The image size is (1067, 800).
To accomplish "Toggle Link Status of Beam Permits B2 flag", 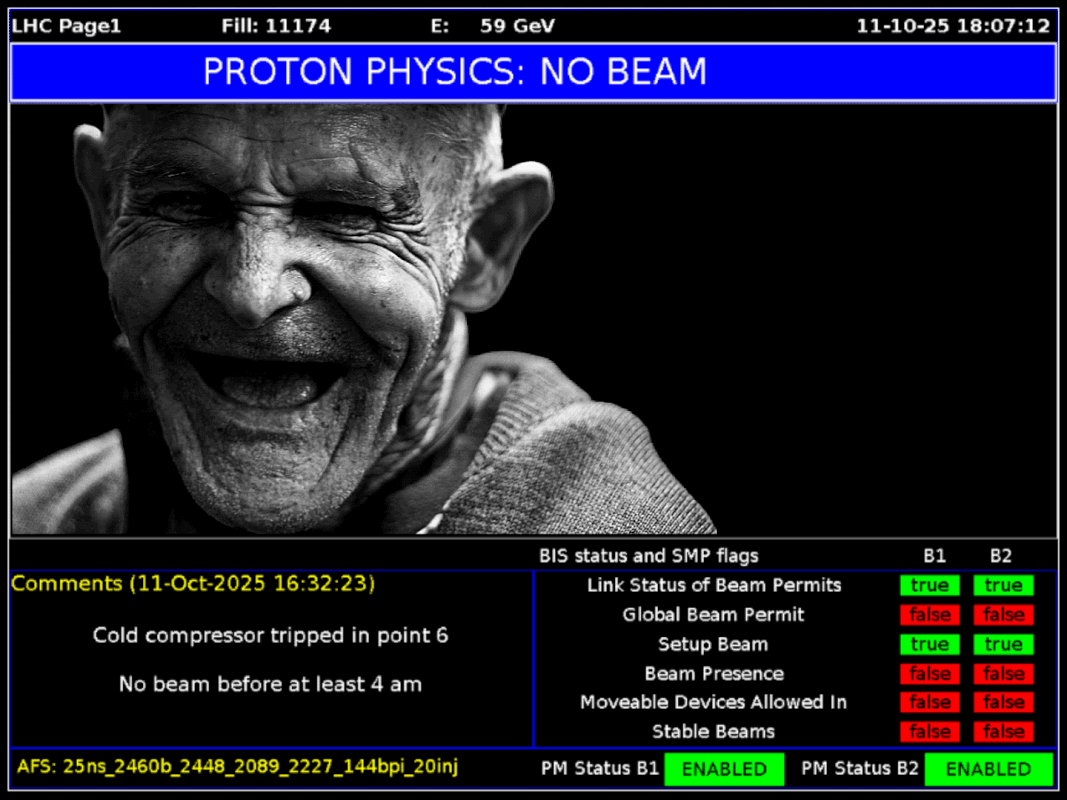I will (x=1002, y=586).
